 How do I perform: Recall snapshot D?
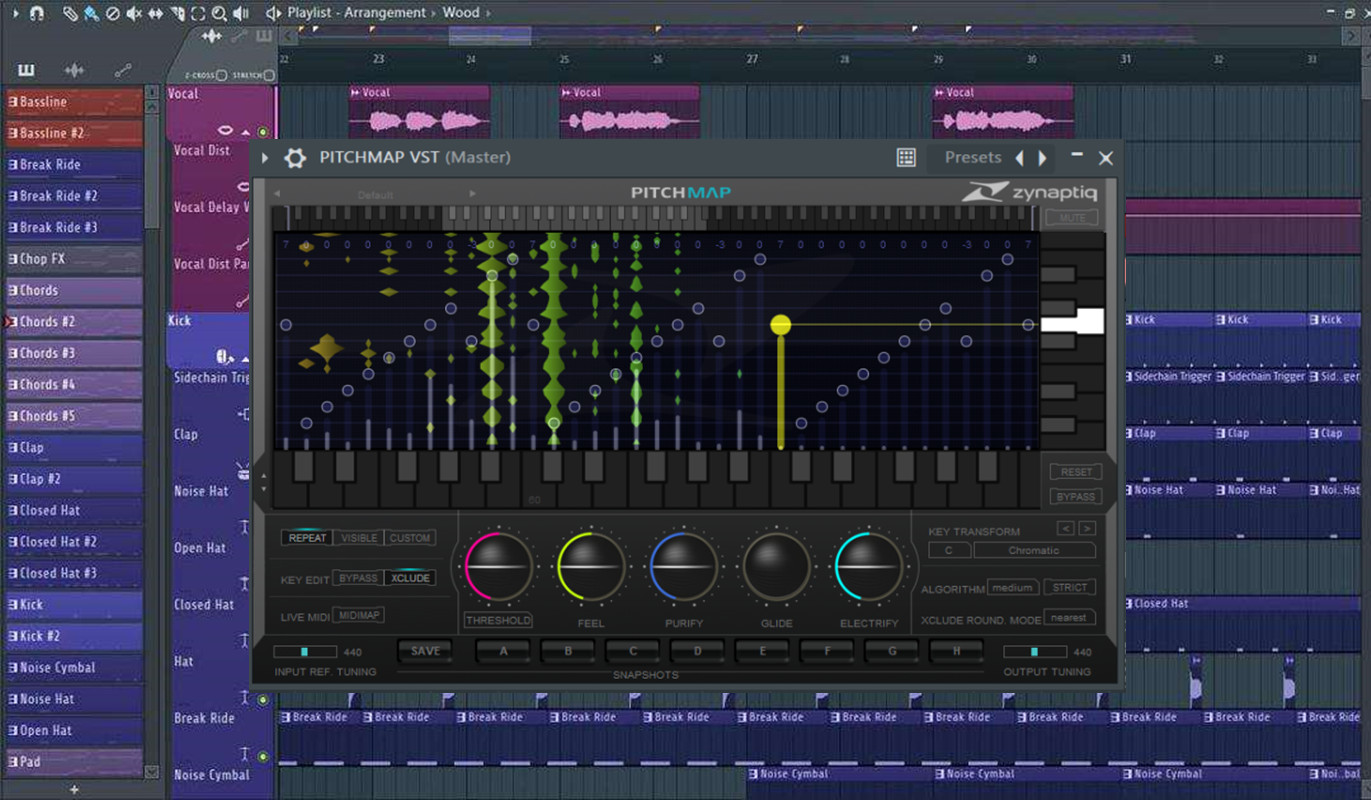click(x=697, y=651)
